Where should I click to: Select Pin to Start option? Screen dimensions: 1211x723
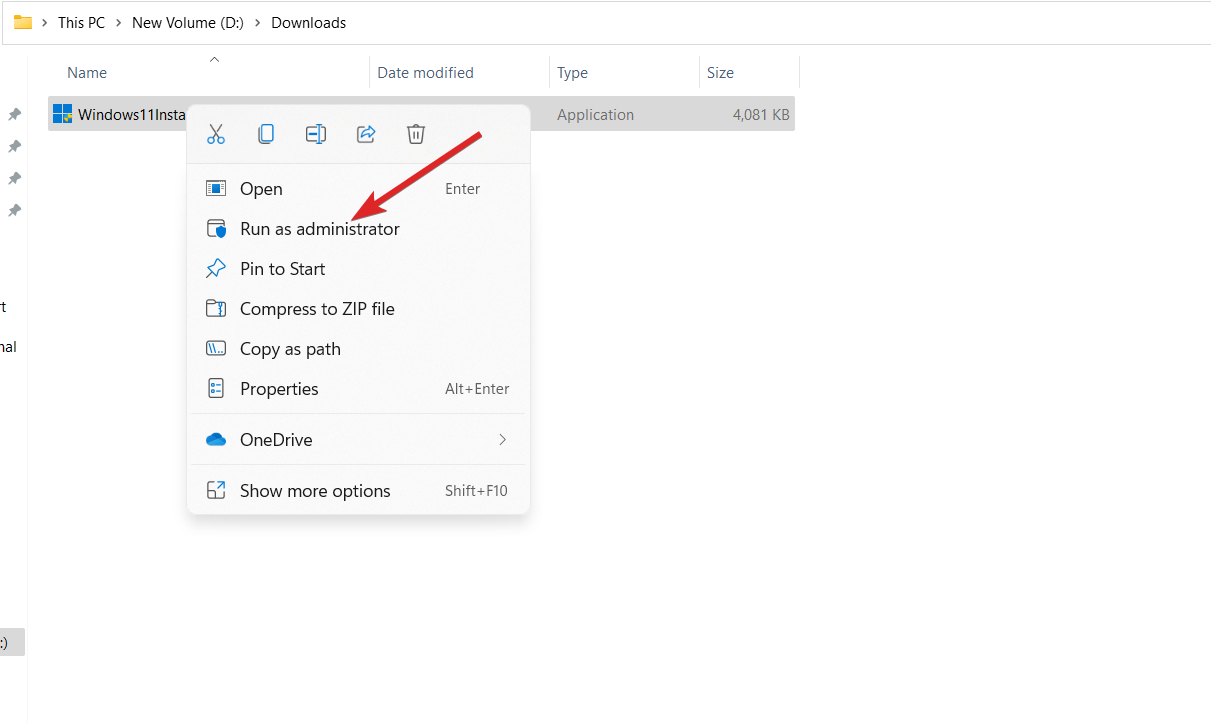pyautogui.click(x=282, y=269)
